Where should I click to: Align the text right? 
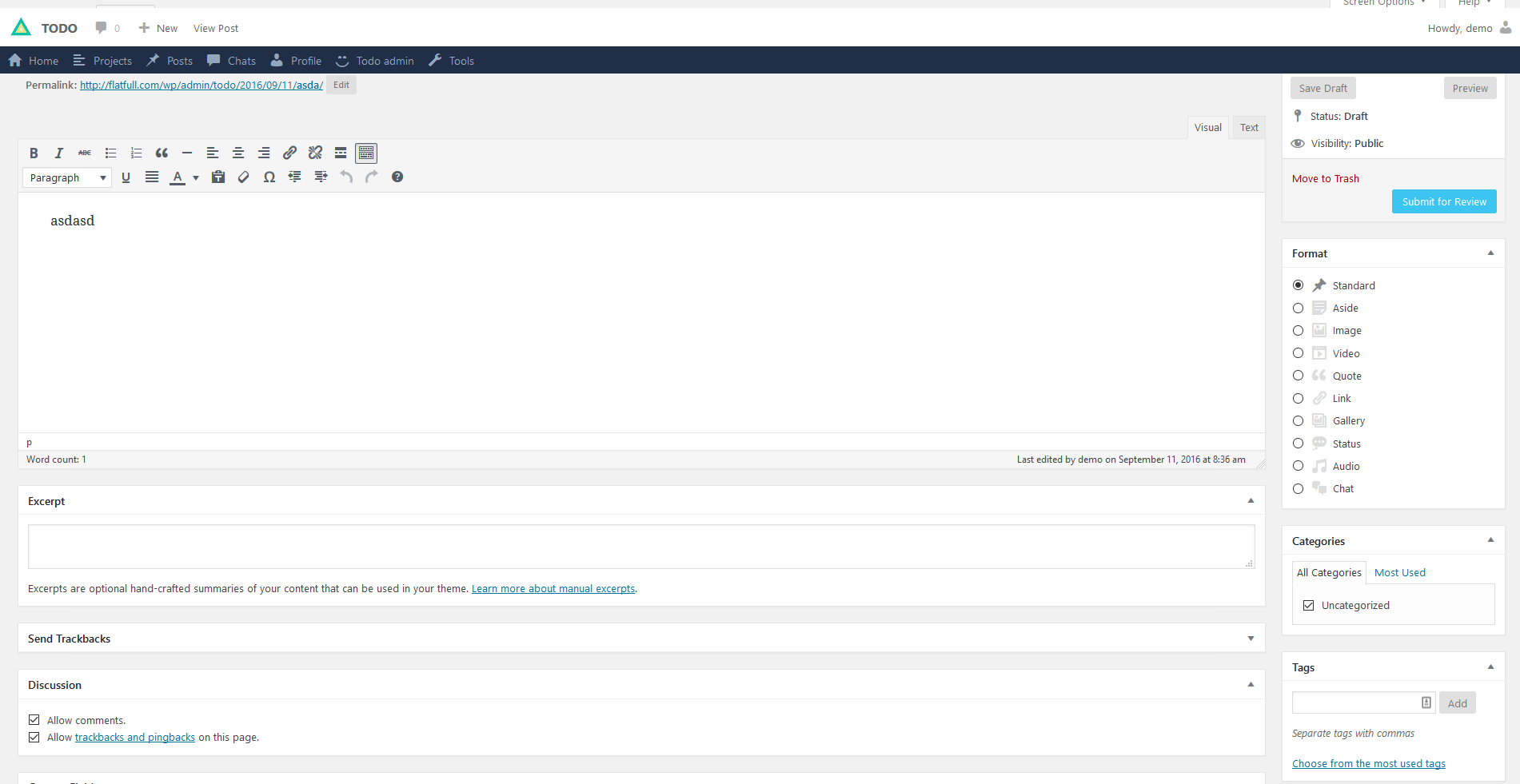click(264, 153)
